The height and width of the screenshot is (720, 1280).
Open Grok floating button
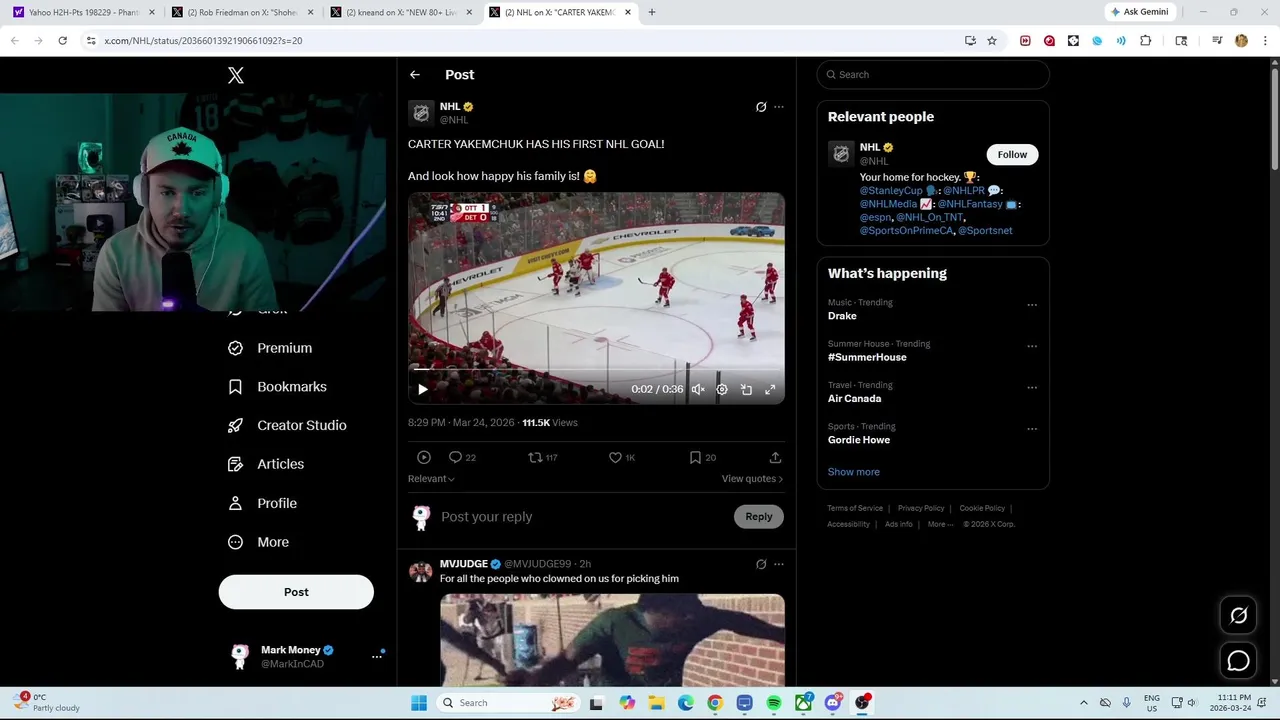point(1238,616)
